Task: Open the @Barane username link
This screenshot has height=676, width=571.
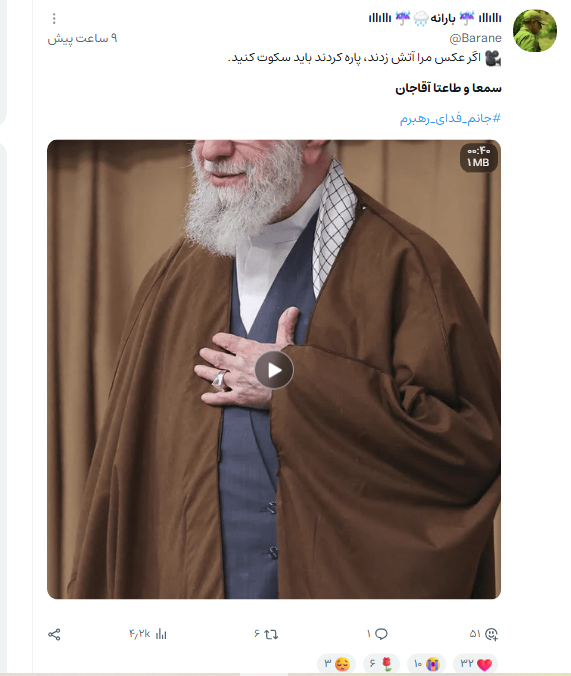Action: 475,38
